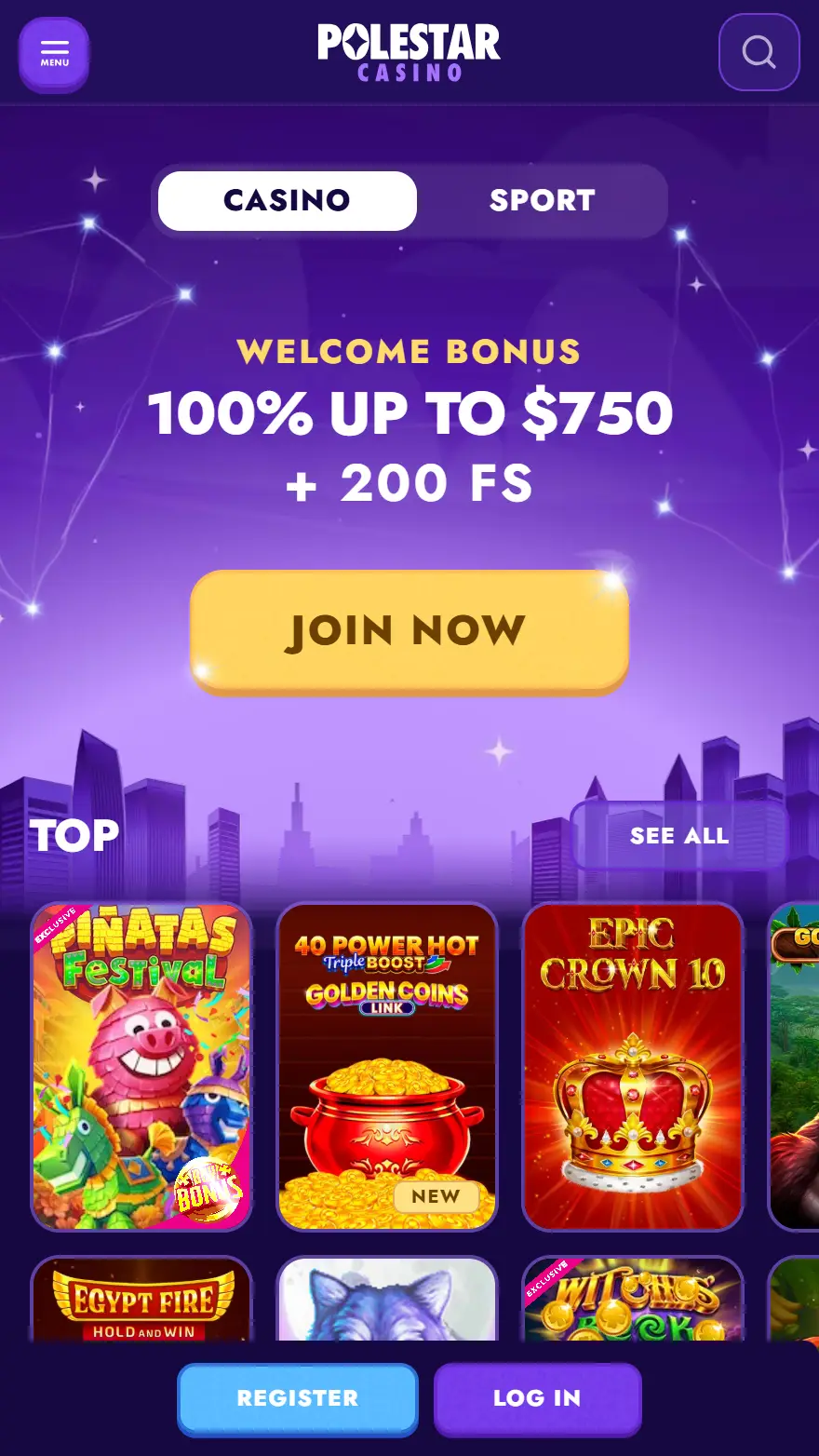Image resolution: width=819 pixels, height=1456 pixels.
Task: Go to the Polestar Casino logo home
Action: pyautogui.click(x=409, y=53)
